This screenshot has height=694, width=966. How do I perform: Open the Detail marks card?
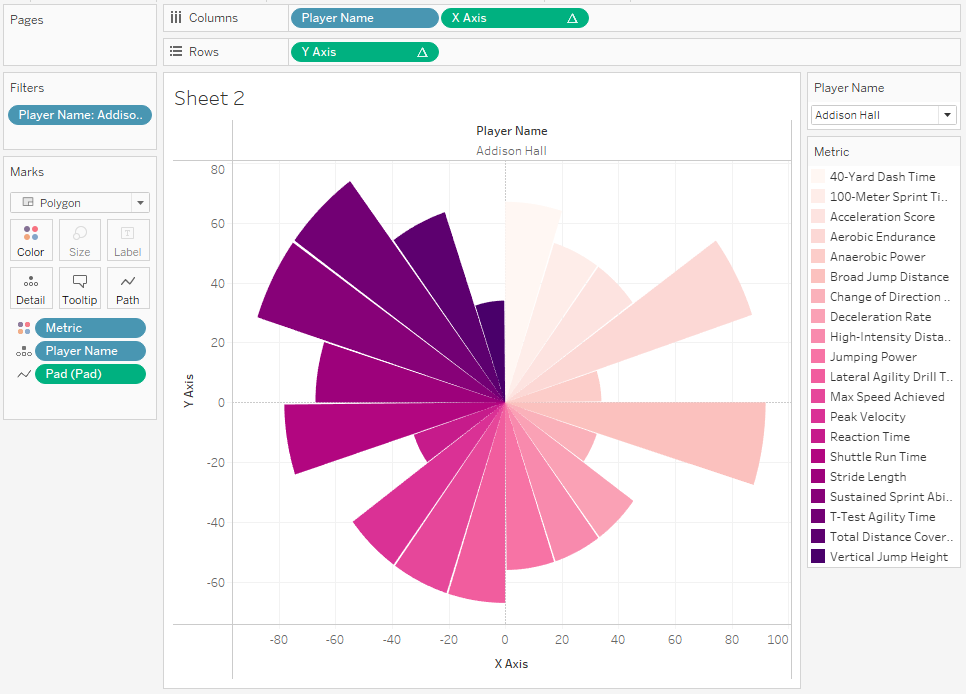(x=31, y=288)
